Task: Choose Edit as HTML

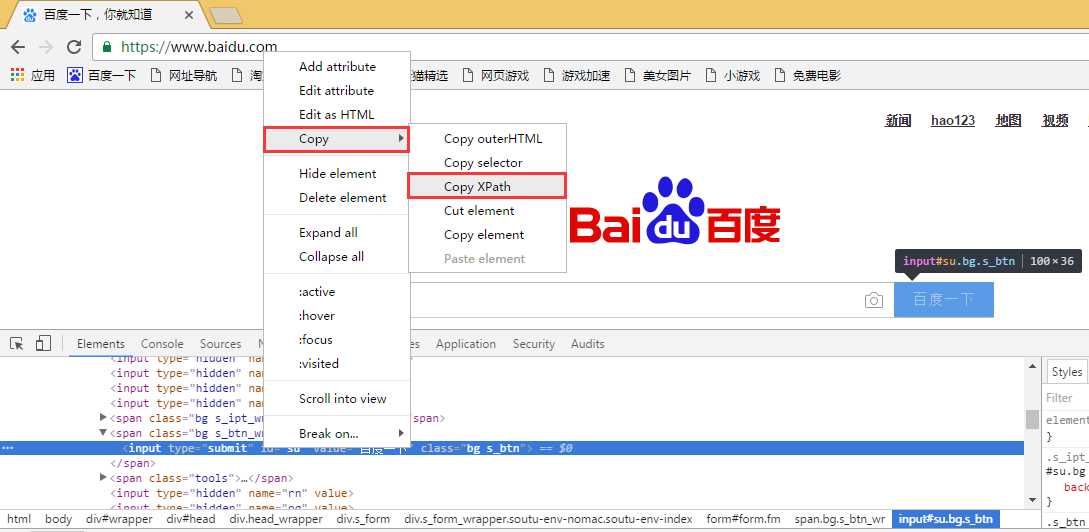Action: pos(337,115)
